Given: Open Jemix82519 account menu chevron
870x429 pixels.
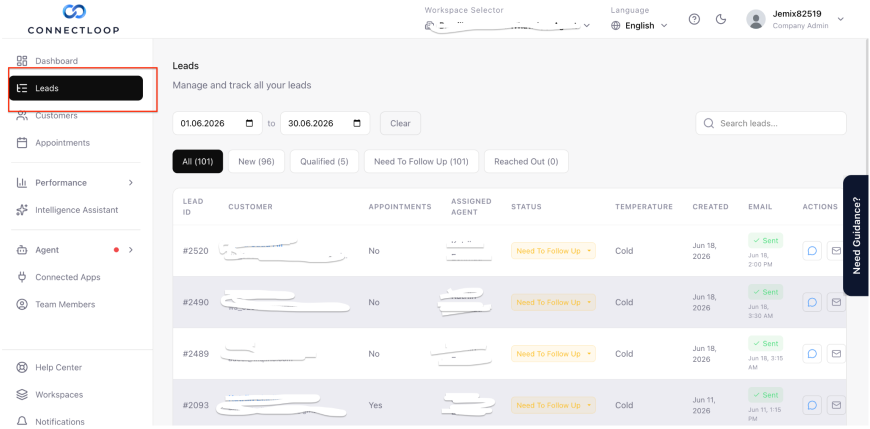Looking at the screenshot, I should coord(841,19).
